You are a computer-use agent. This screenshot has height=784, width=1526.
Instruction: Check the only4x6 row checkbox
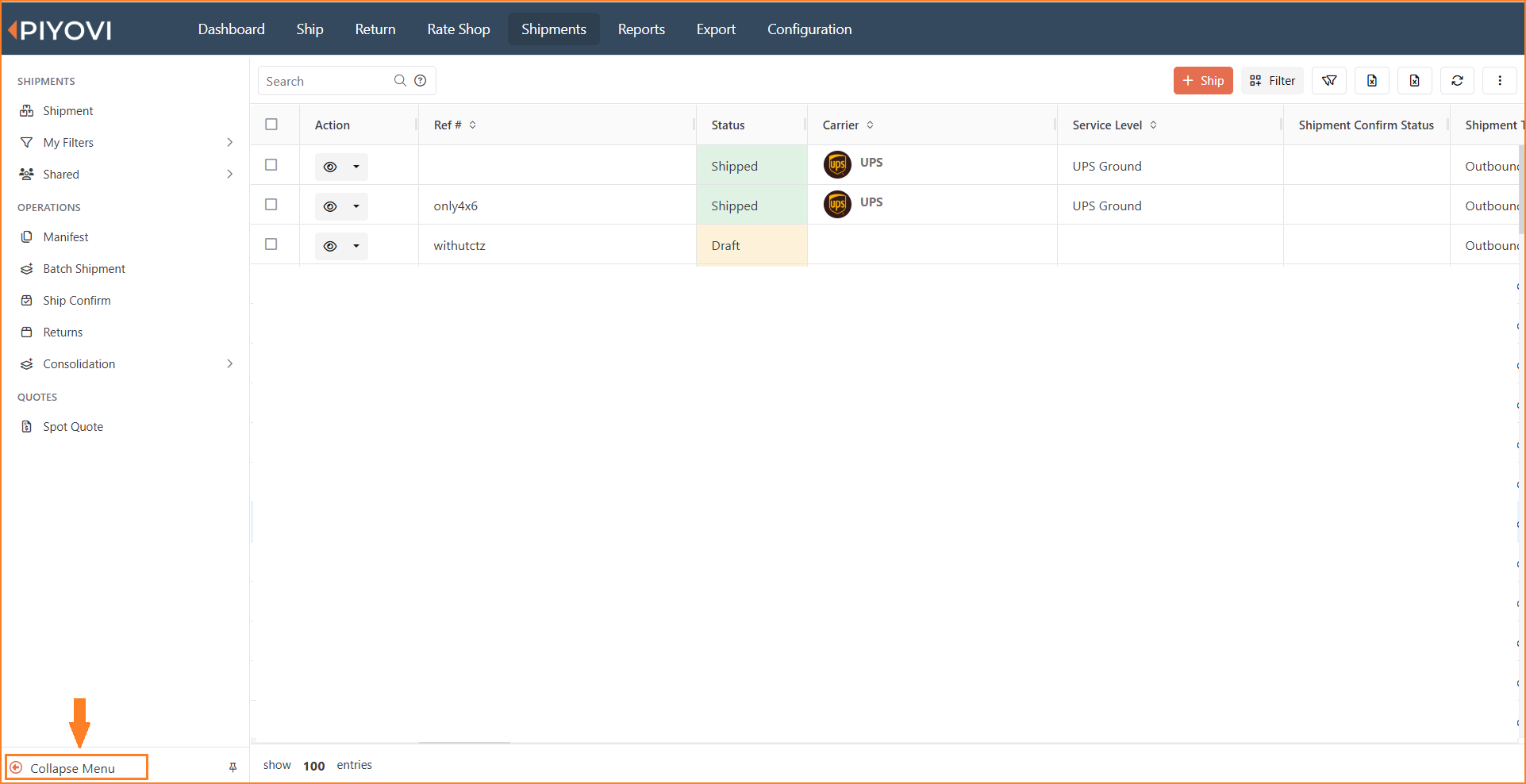pos(271,205)
